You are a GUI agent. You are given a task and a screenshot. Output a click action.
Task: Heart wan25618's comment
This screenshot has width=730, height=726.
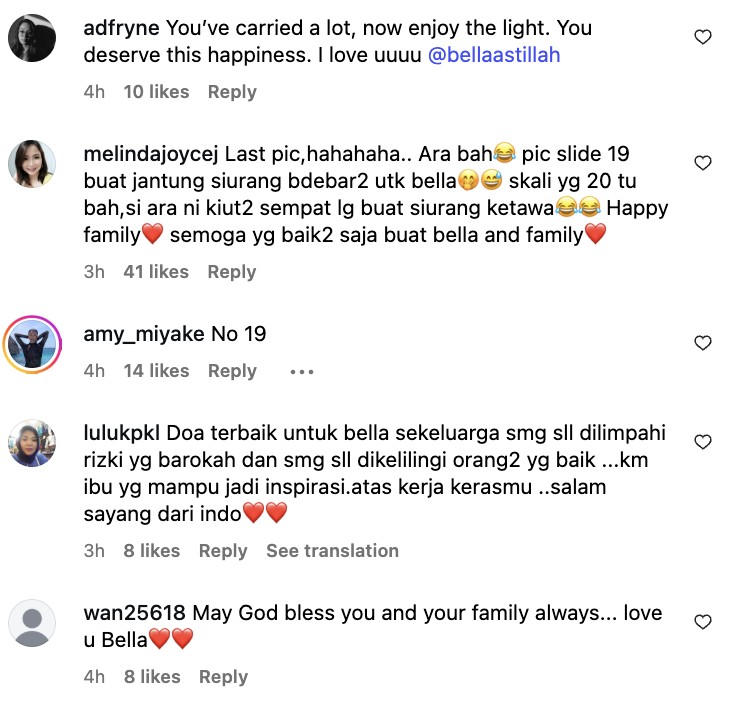(703, 622)
